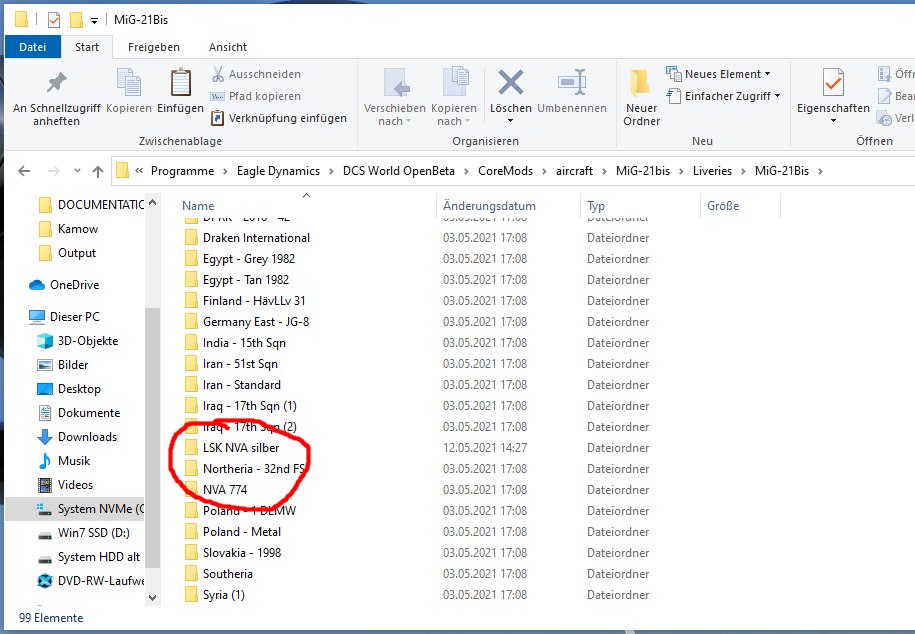The height and width of the screenshot is (634, 915).
Task: Click the Löschen red X icon
Action: tap(511, 82)
